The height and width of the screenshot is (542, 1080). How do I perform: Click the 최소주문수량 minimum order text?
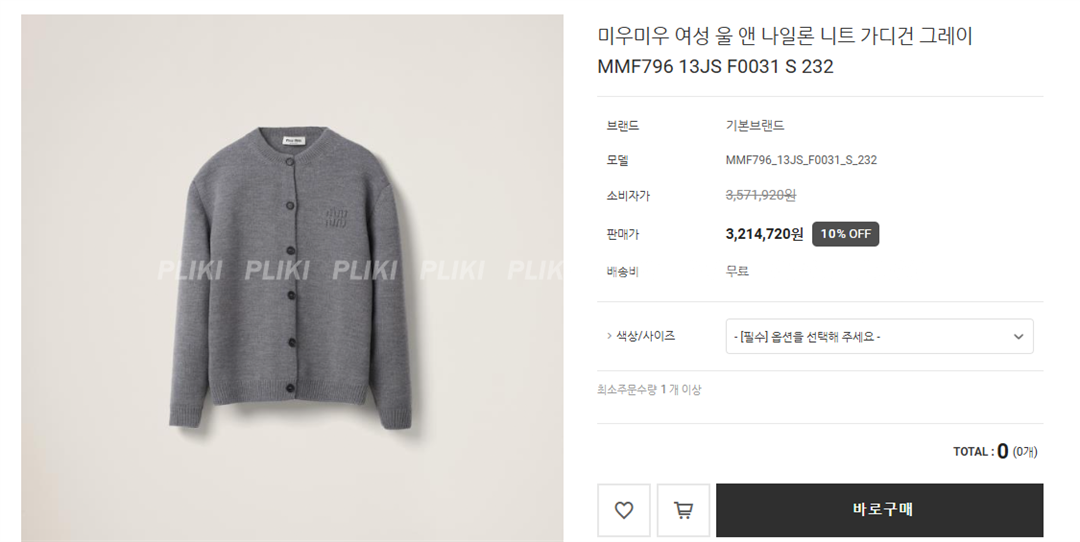pos(649,390)
